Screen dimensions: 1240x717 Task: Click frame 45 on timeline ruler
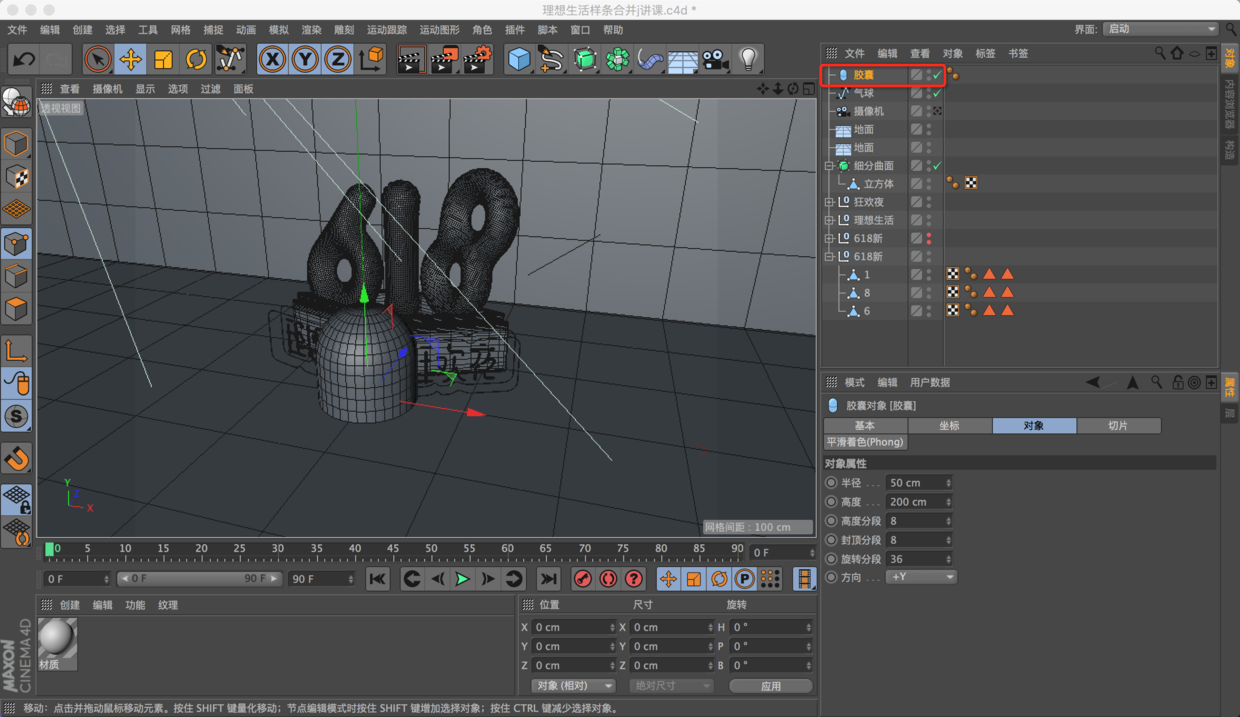click(393, 548)
